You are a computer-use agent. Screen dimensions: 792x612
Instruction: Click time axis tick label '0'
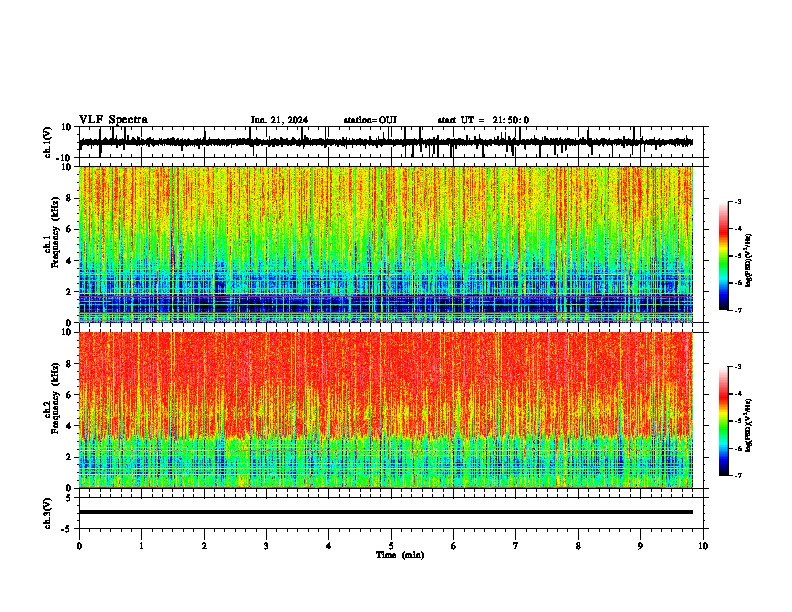79,546
